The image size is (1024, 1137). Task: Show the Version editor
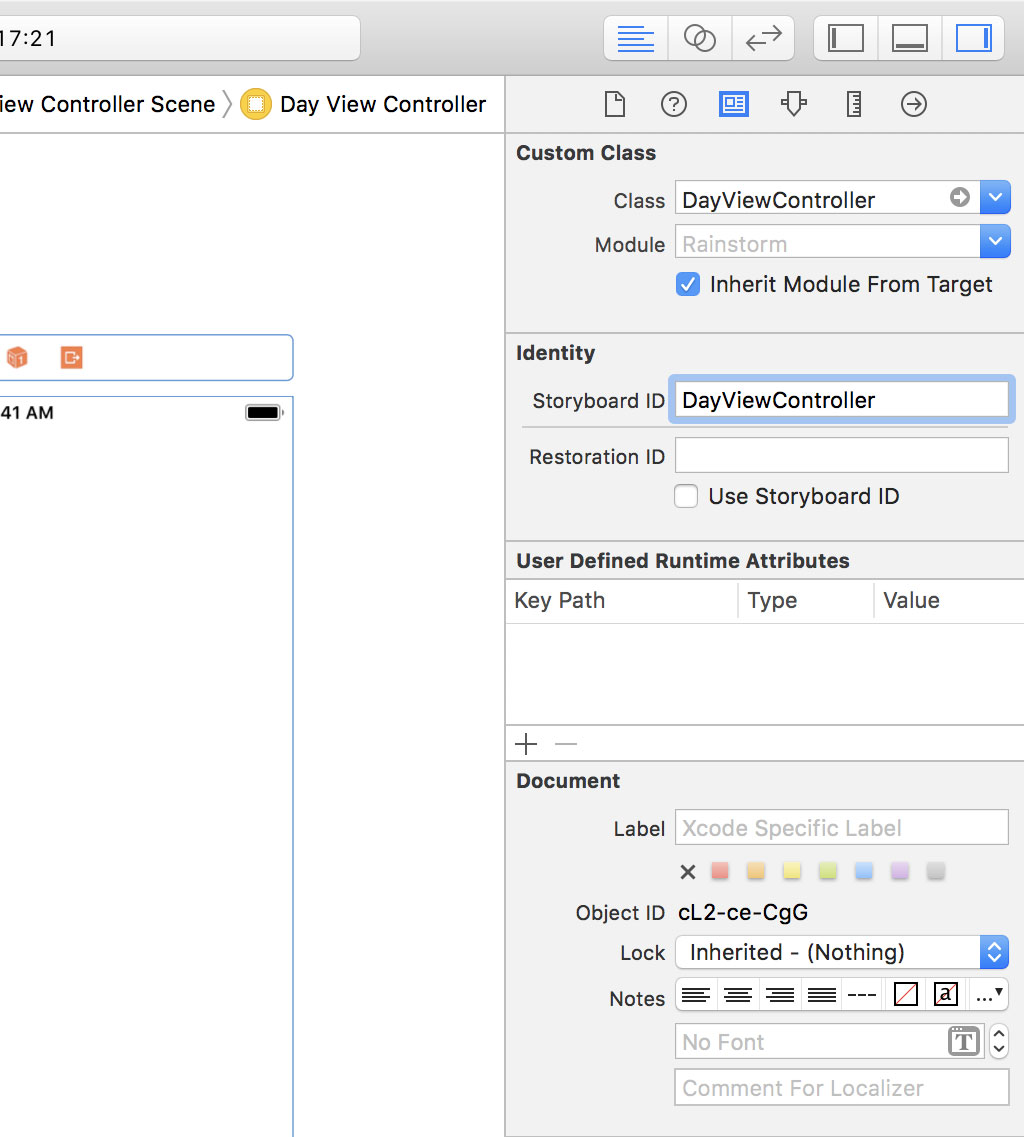pos(763,38)
